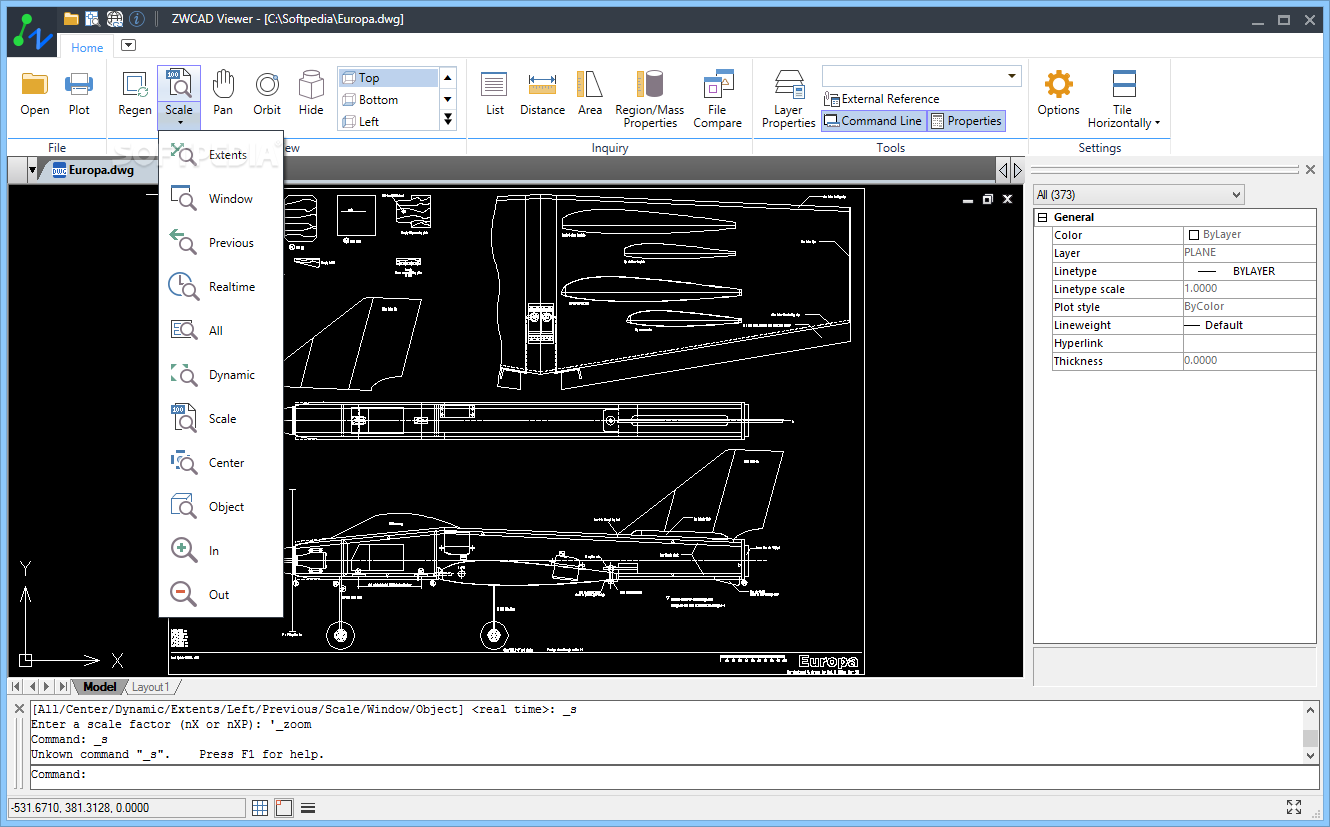Choose the Scale entry in zoom menu
This screenshot has width=1330, height=827.
[221, 419]
